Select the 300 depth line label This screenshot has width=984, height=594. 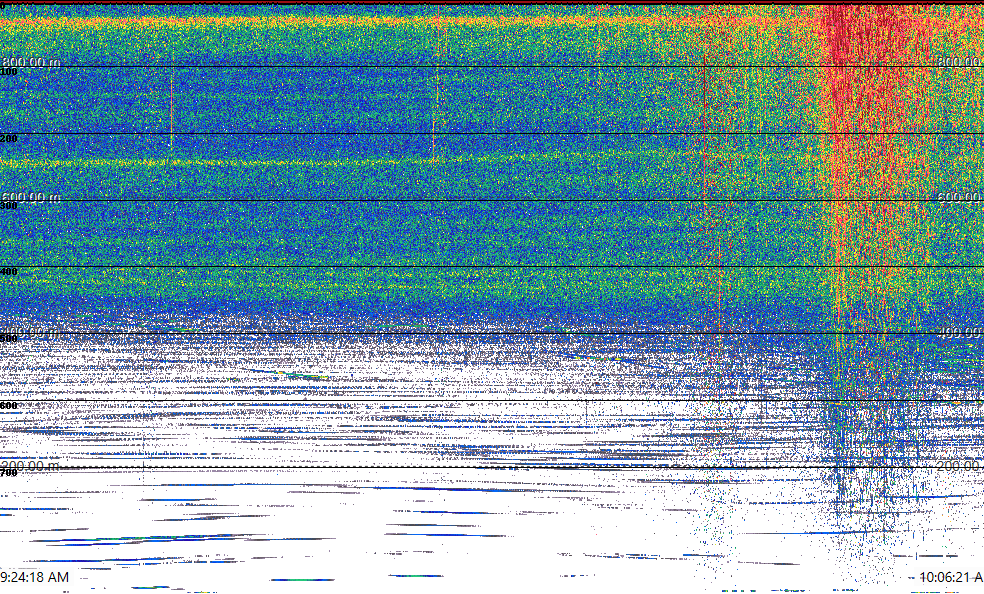pos(9,206)
